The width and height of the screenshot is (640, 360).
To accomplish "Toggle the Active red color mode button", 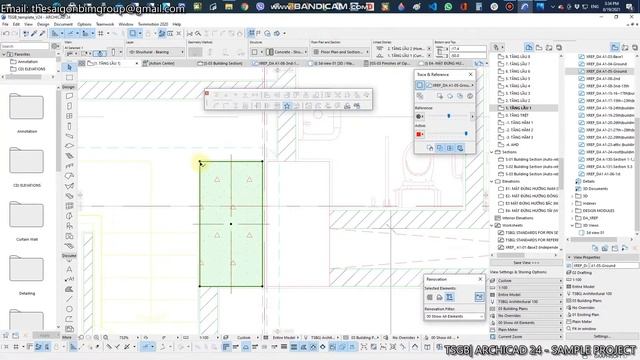I will [420, 134].
